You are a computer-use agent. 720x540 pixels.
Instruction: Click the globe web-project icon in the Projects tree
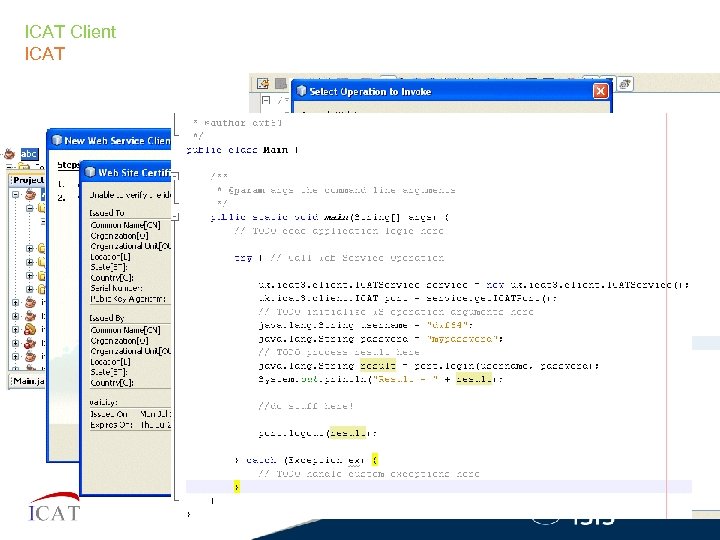[x=30, y=330]
